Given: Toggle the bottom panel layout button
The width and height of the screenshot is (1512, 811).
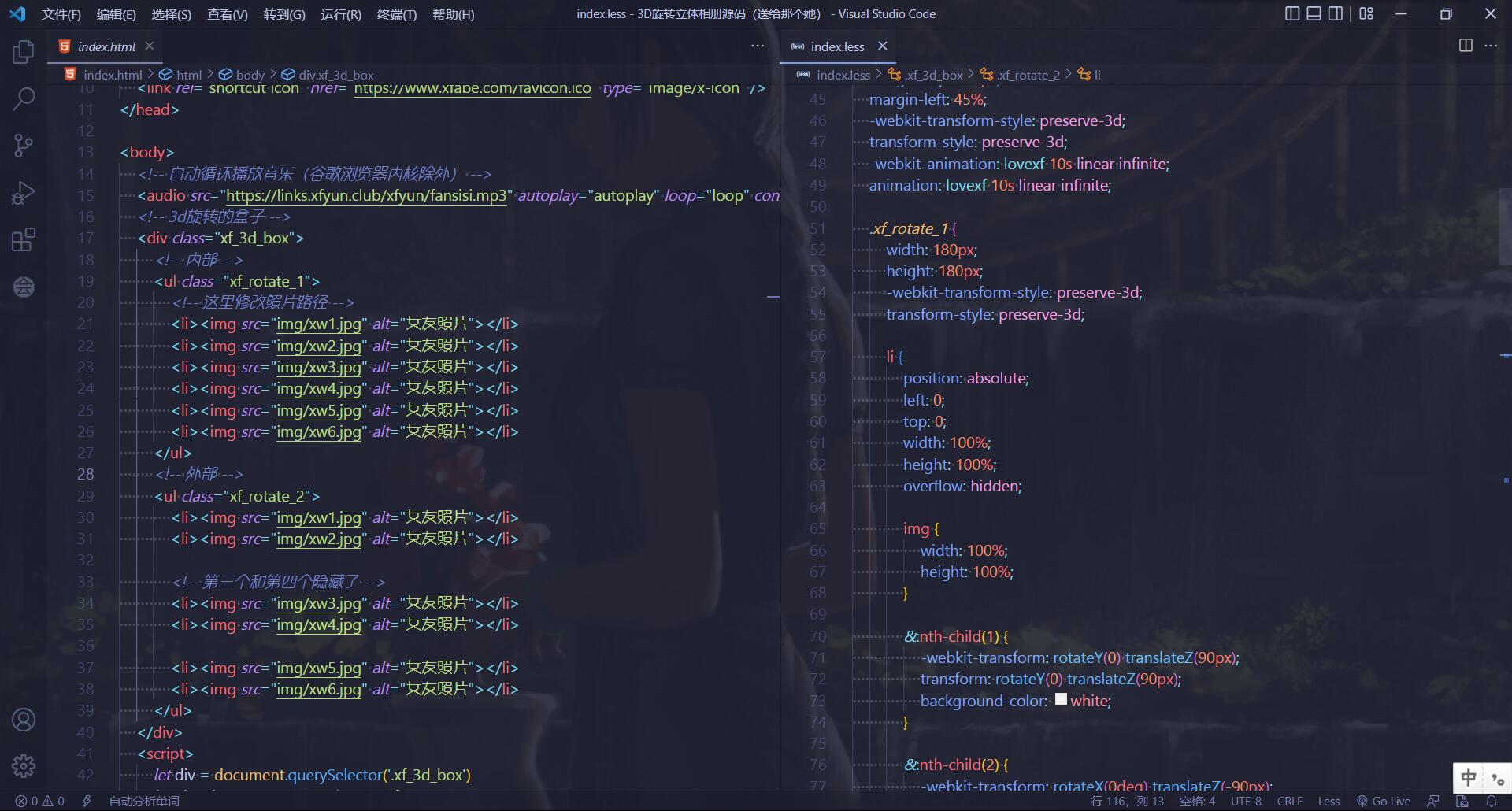Looking at the screenshot, I should 1314,13.
